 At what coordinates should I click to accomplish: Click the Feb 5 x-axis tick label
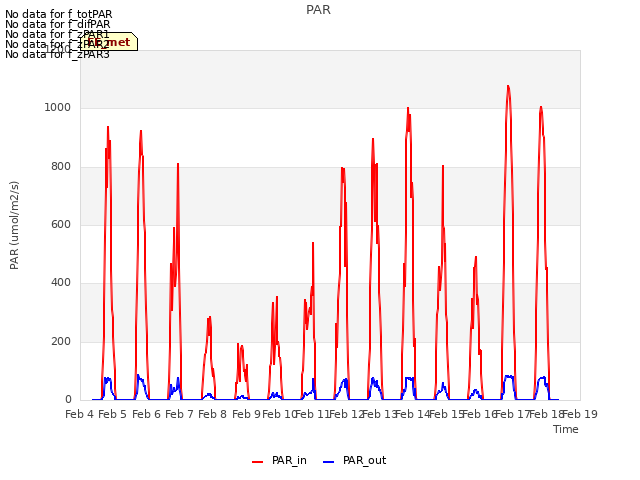[113, 414]
